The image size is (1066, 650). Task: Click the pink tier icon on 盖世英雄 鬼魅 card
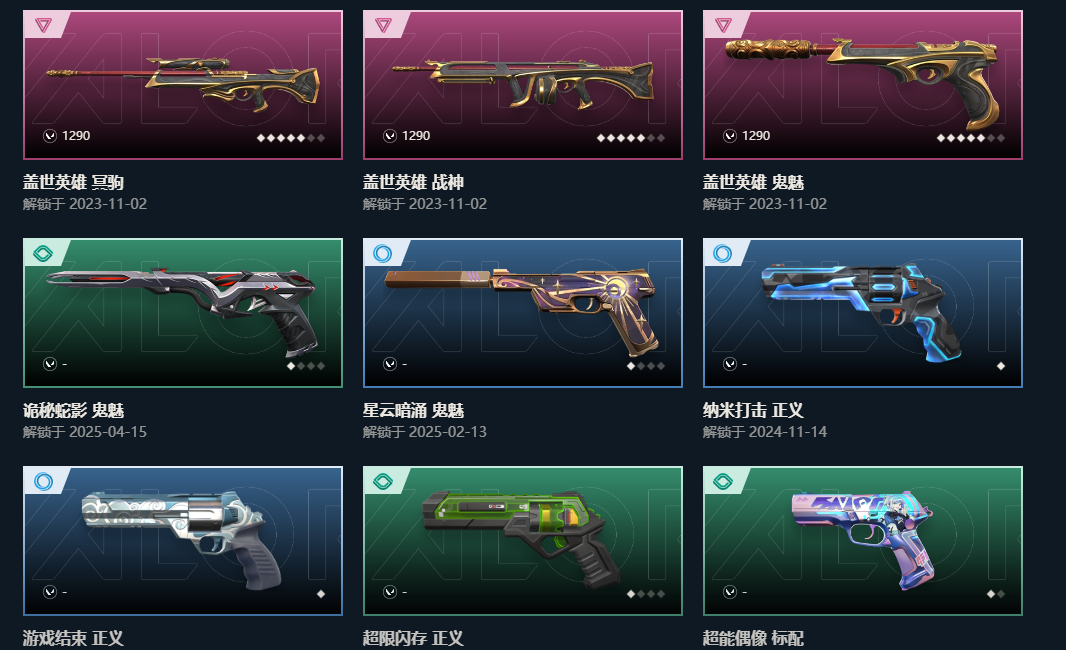tap(723, 25)
